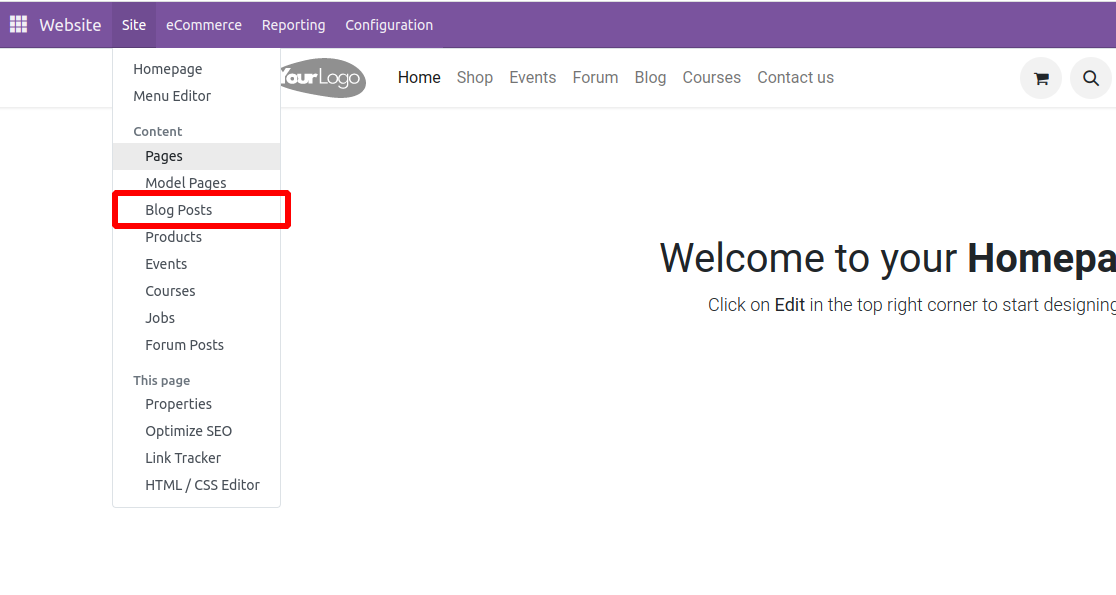The width and height of the screenshot is (1116, 595).
Task: Select Forum Posts menu entry
Action: (x=196, y=345)
